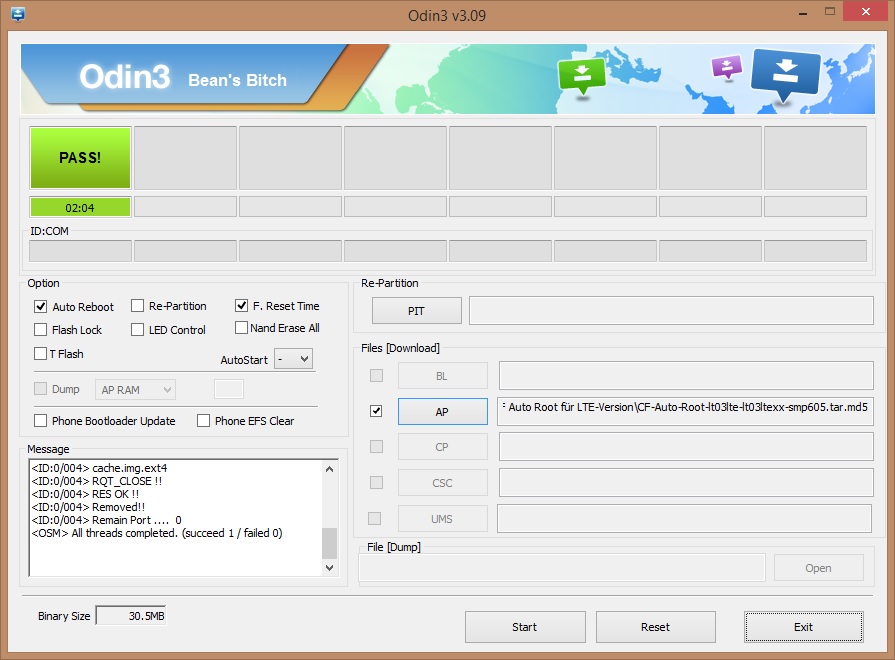This screenshot has width=895, height=660.
Task: Click the CSC file path field
Action: pos(686,482)
